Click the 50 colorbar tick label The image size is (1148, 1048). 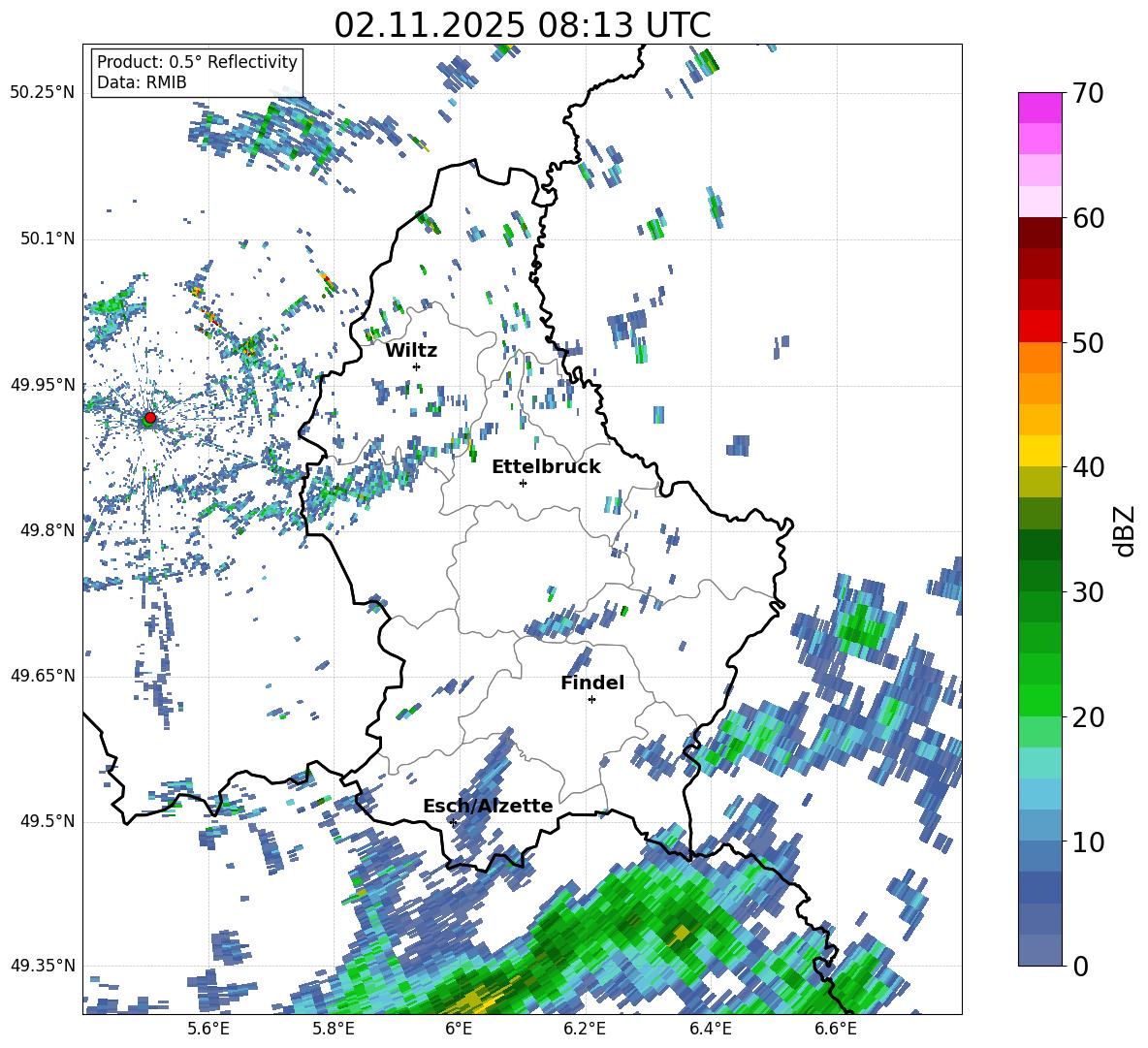coord(1087,342)
